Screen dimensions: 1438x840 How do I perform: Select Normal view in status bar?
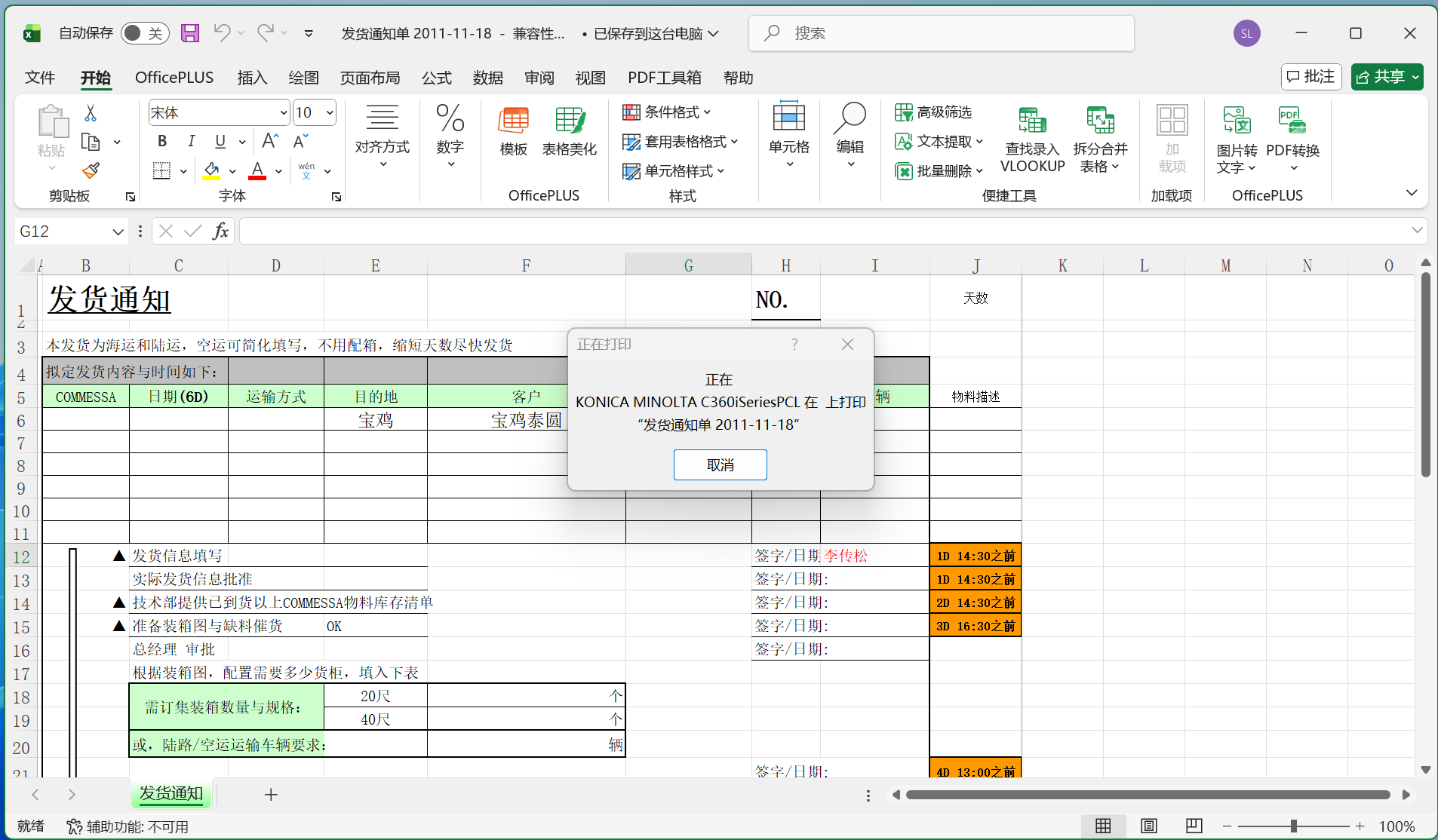click(x=1103, y=826)
